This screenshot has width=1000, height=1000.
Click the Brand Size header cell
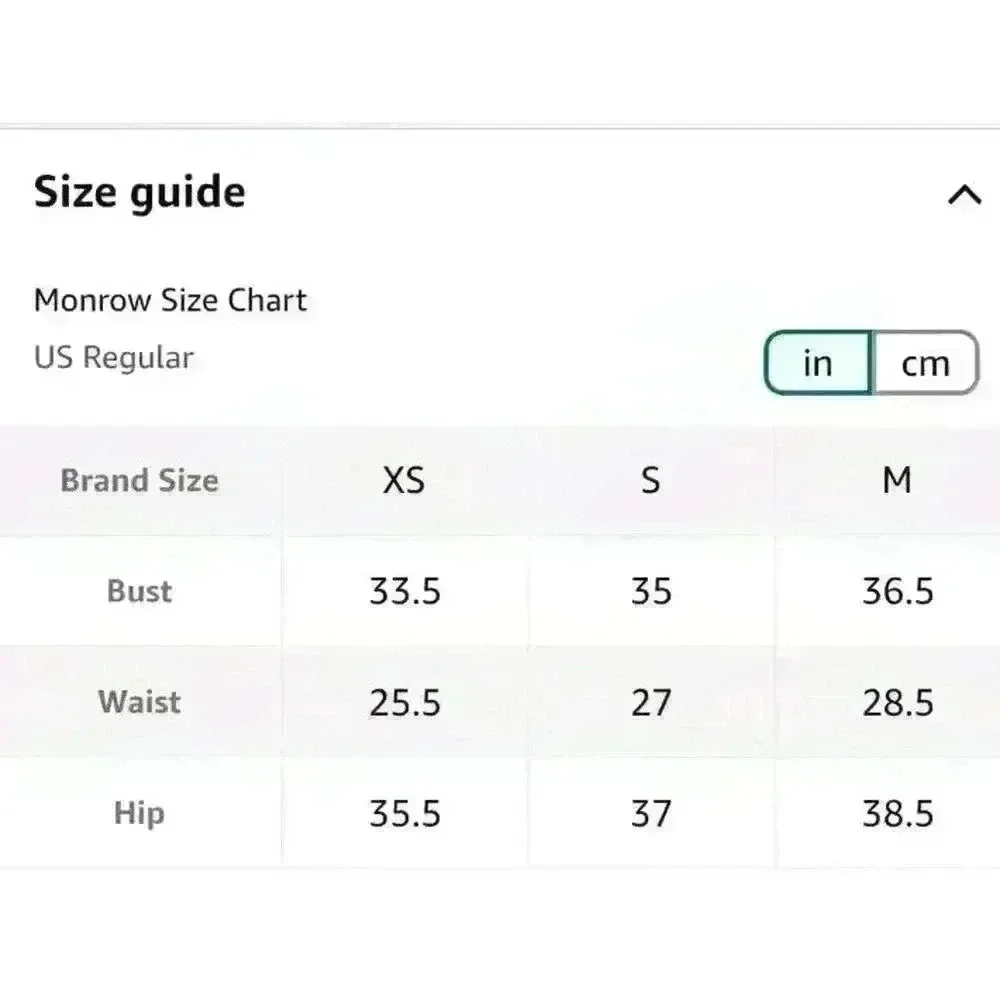pyautogui.click(x=139, y=481)
